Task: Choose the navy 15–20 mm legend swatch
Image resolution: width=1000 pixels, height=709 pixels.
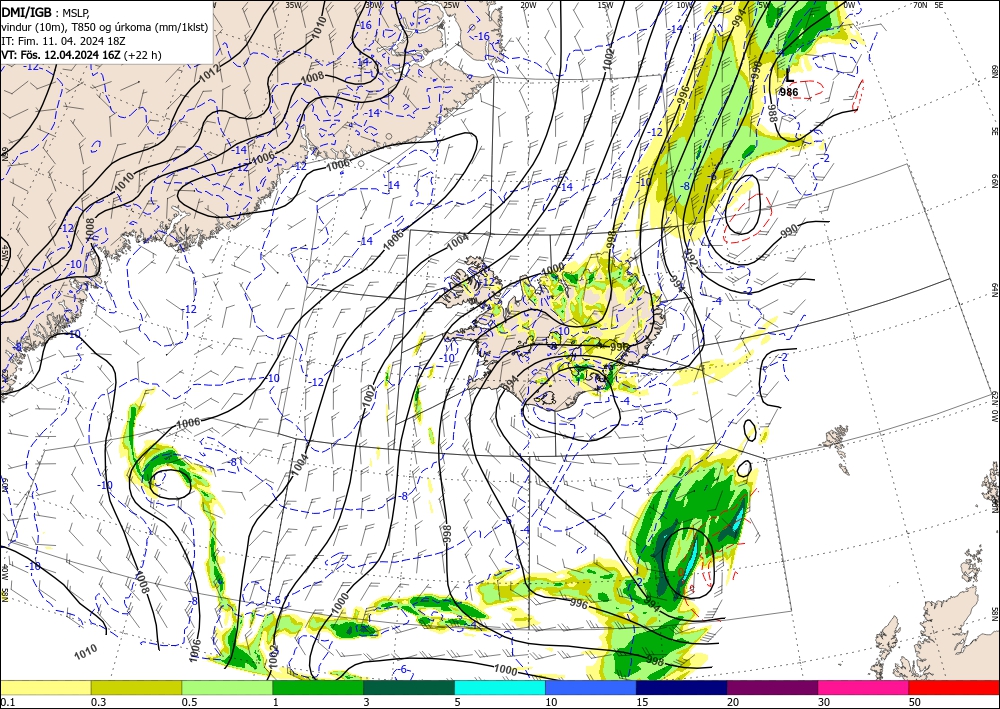Action: coord(681,688)
